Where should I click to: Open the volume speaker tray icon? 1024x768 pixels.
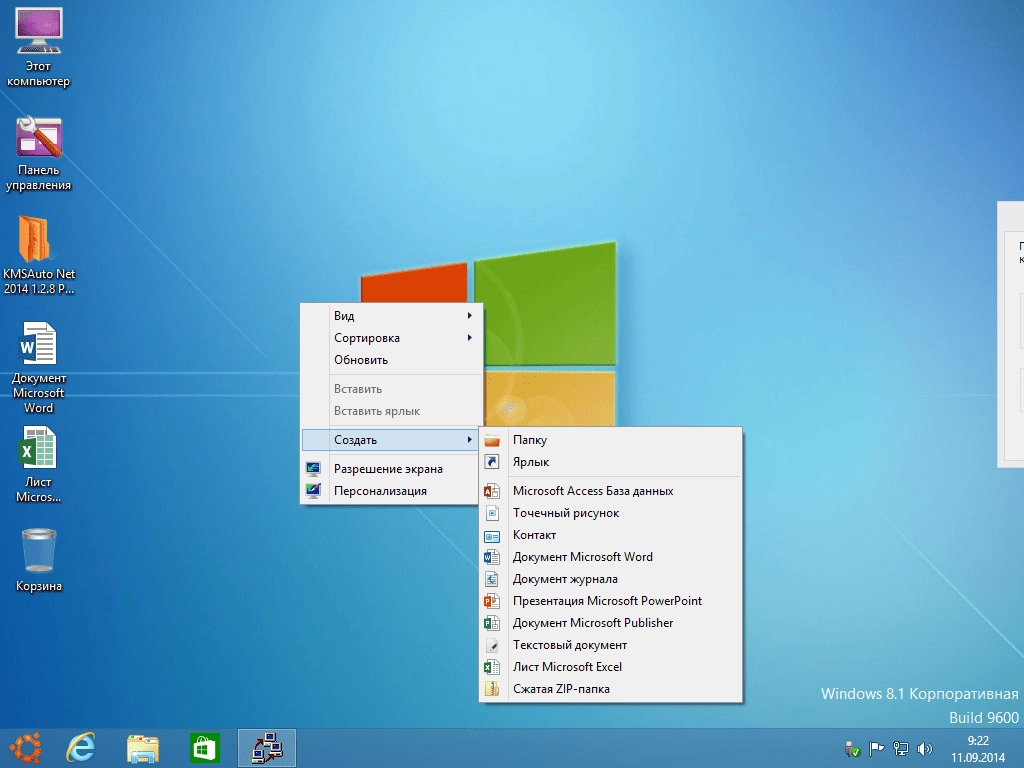pos(925,748)
